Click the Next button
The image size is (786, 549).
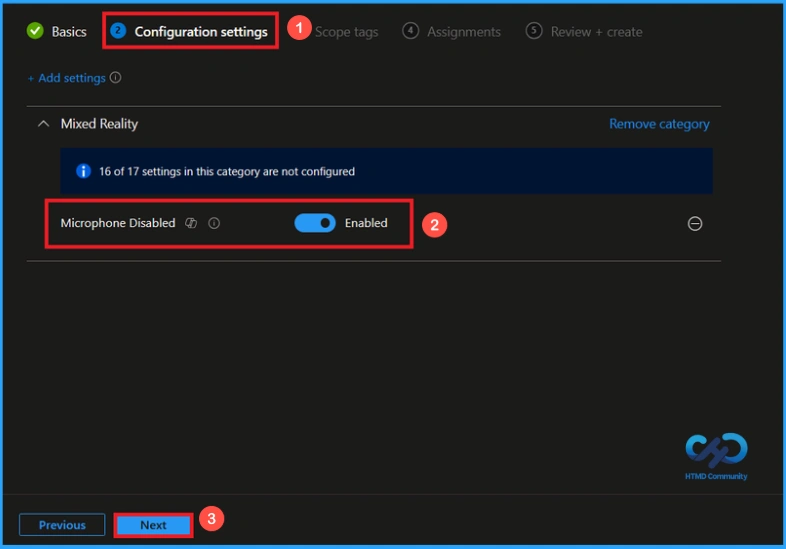click(153, 525)
